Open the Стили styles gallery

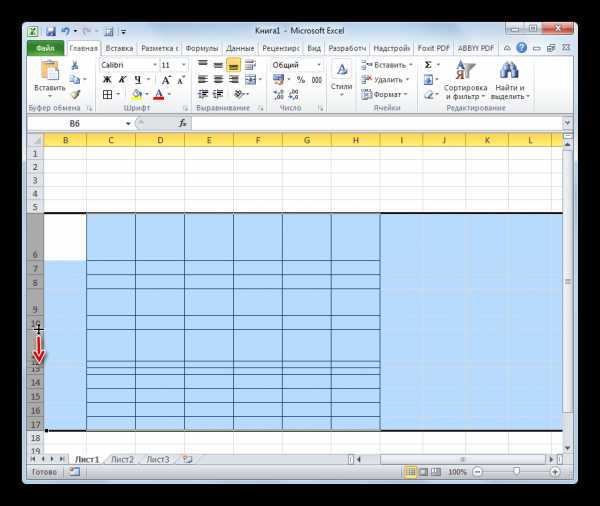[342, 80]
